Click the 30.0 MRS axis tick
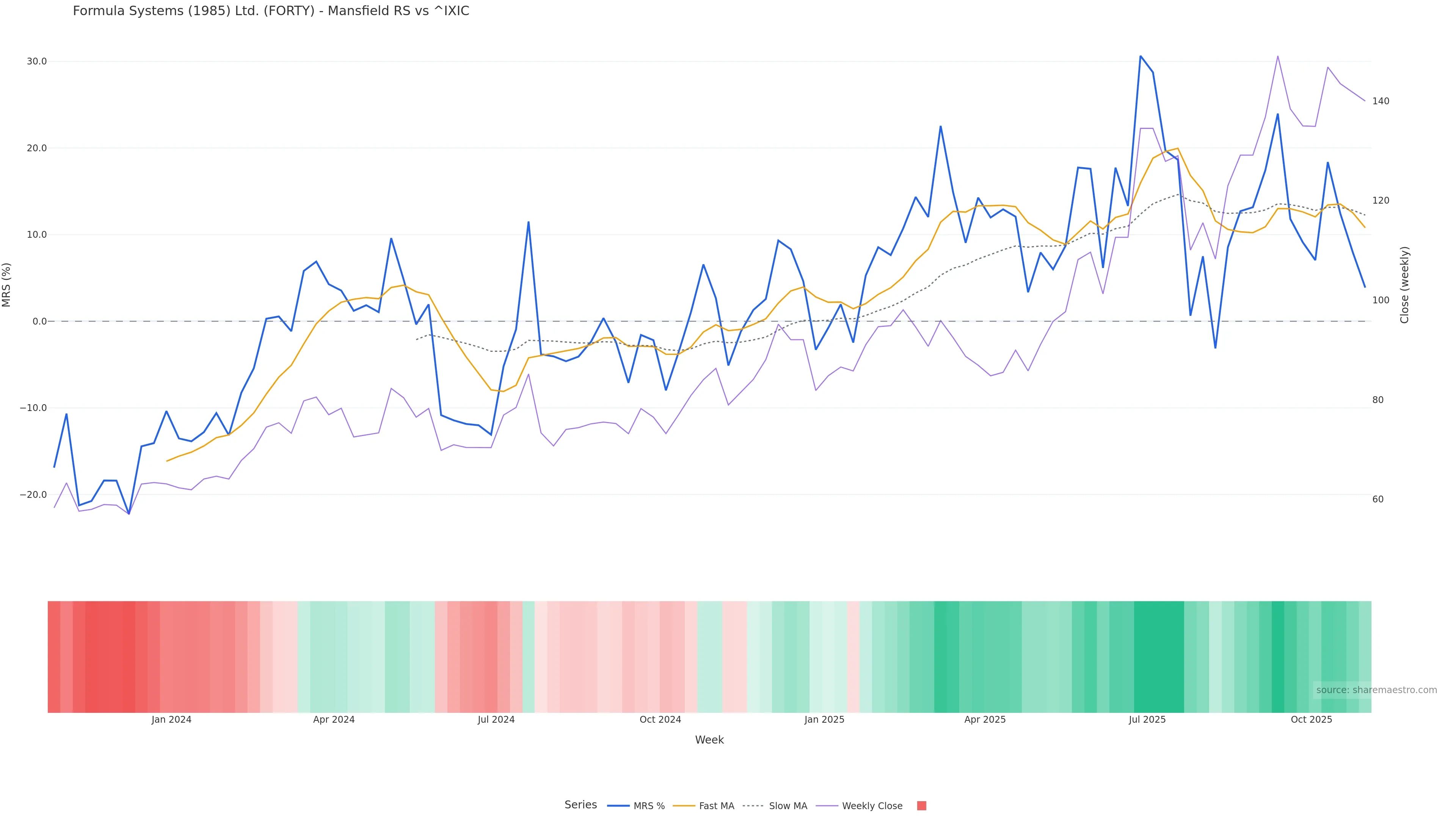 pos(37,61)
